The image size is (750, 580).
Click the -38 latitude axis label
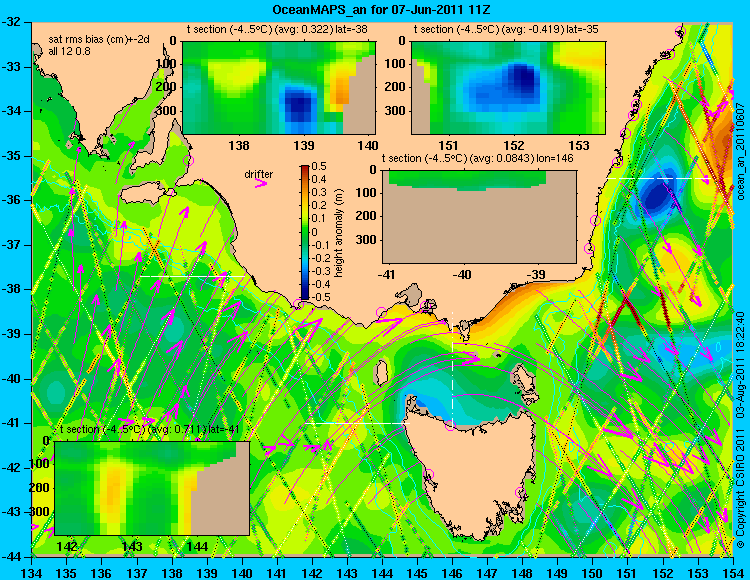[11, 289]
